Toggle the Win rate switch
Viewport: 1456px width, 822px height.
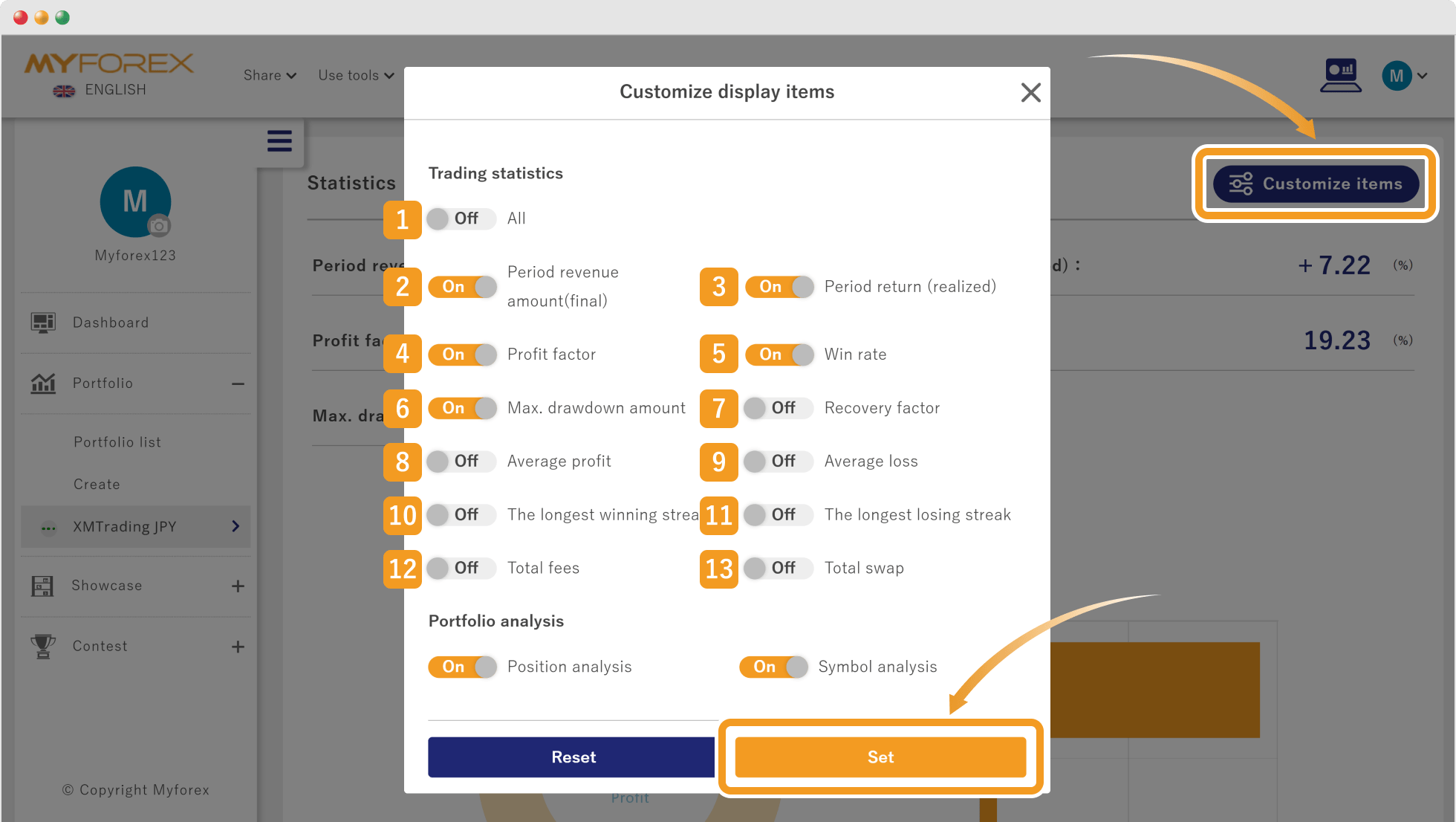coord(779,355)
